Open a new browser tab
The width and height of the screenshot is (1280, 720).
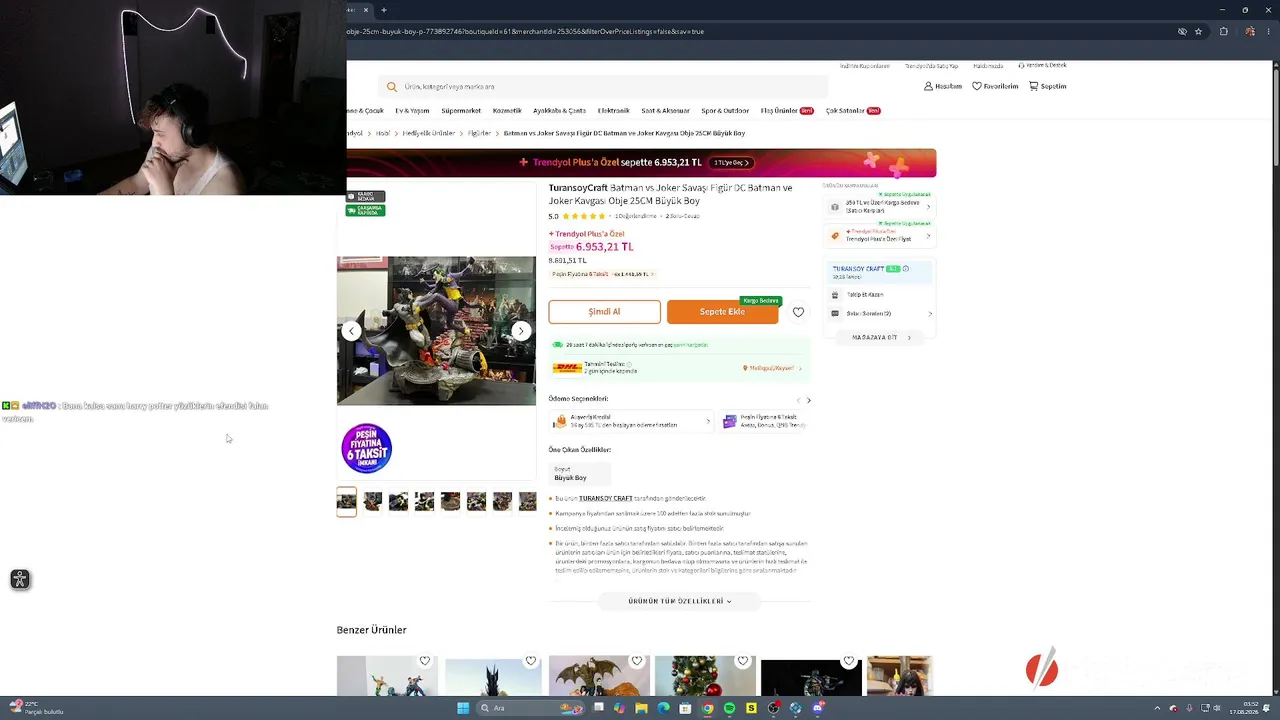[x=383, y=10]
